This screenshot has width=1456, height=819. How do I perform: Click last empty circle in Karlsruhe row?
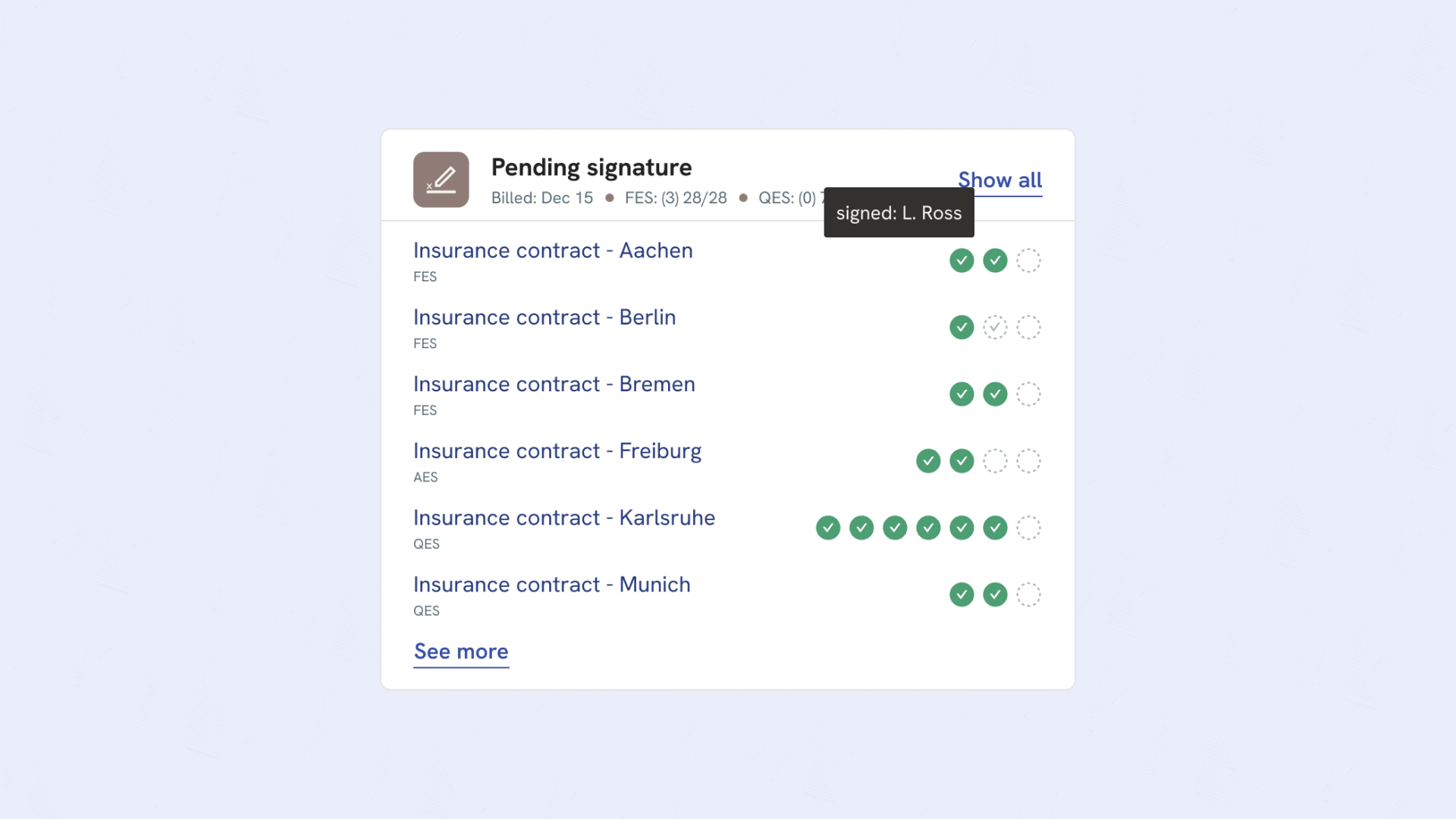pyautogui.click(x=1028, y=527)
